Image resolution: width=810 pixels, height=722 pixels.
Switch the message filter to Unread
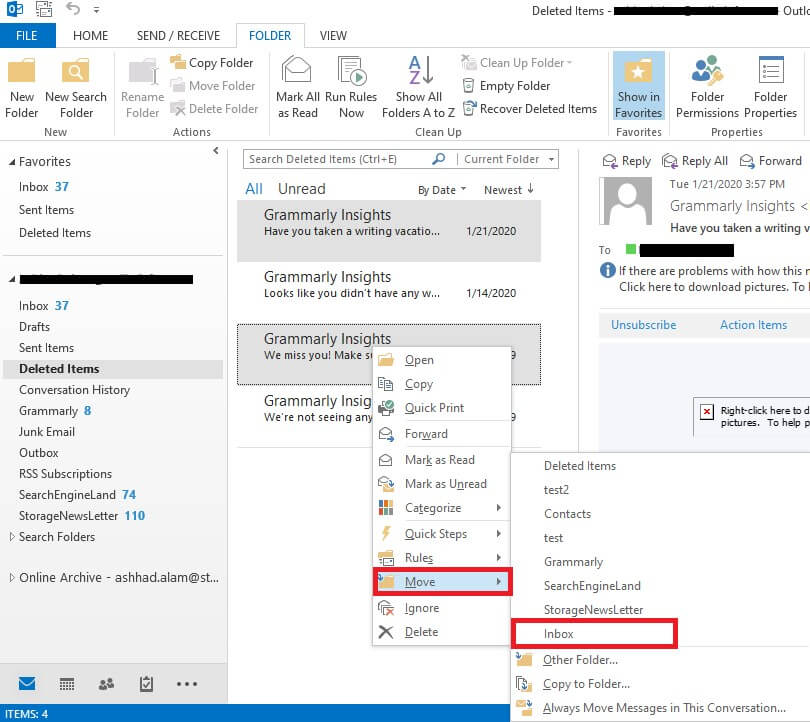coord(301,189)
